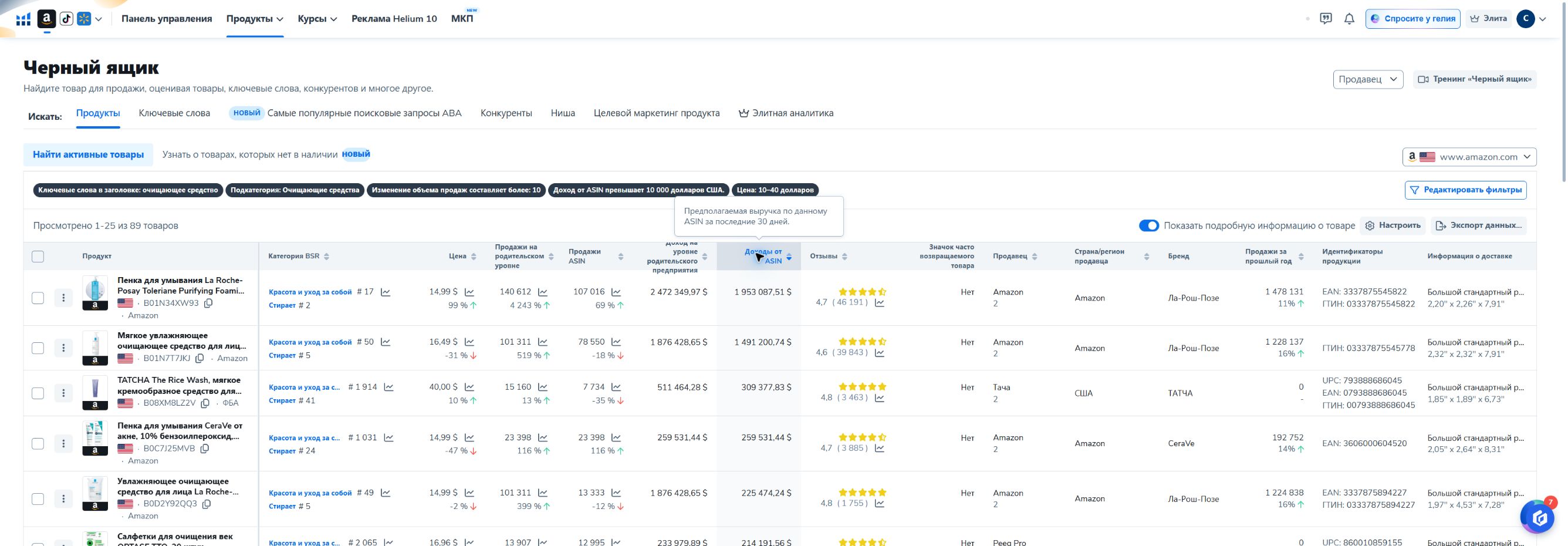Screen dimensions: 1568x546
Task: Toggle detailed product information switch
Action: 1148,226
